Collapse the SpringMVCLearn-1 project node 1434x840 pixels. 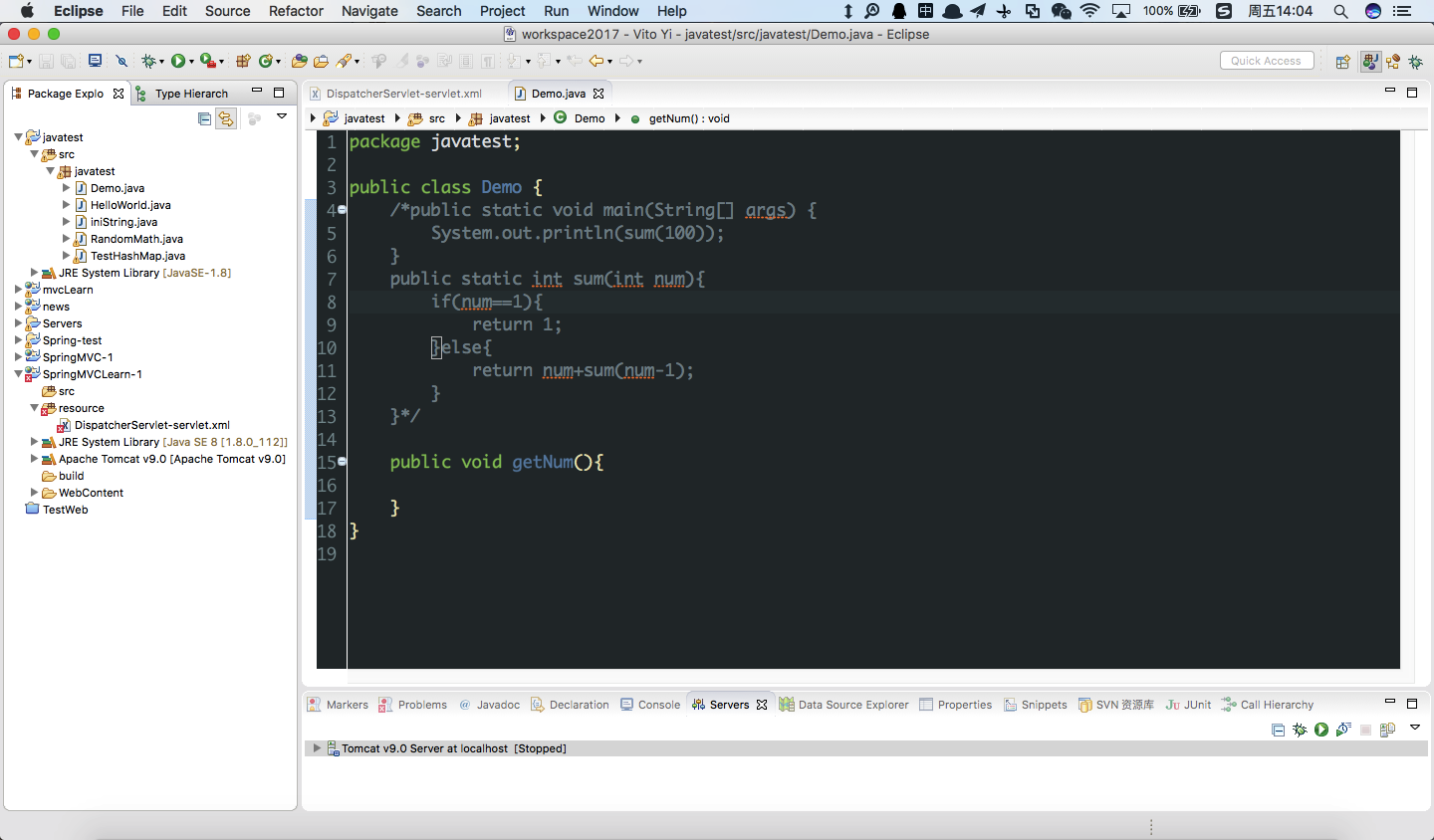18,374
